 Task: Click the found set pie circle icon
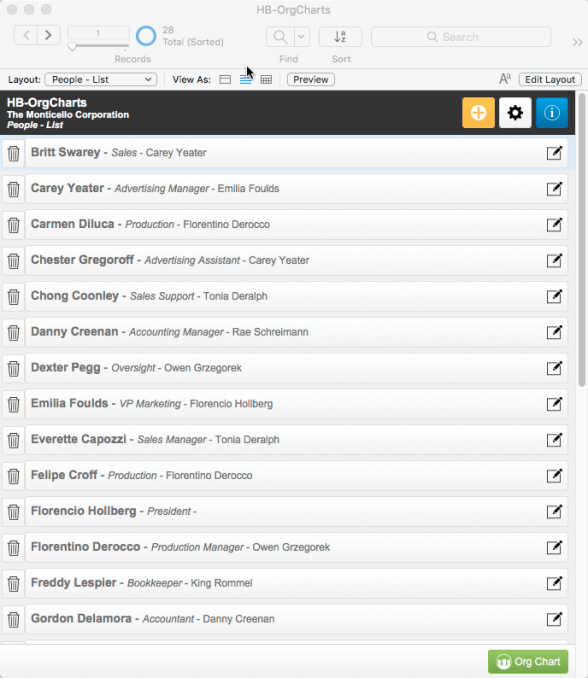coord(146,36)
